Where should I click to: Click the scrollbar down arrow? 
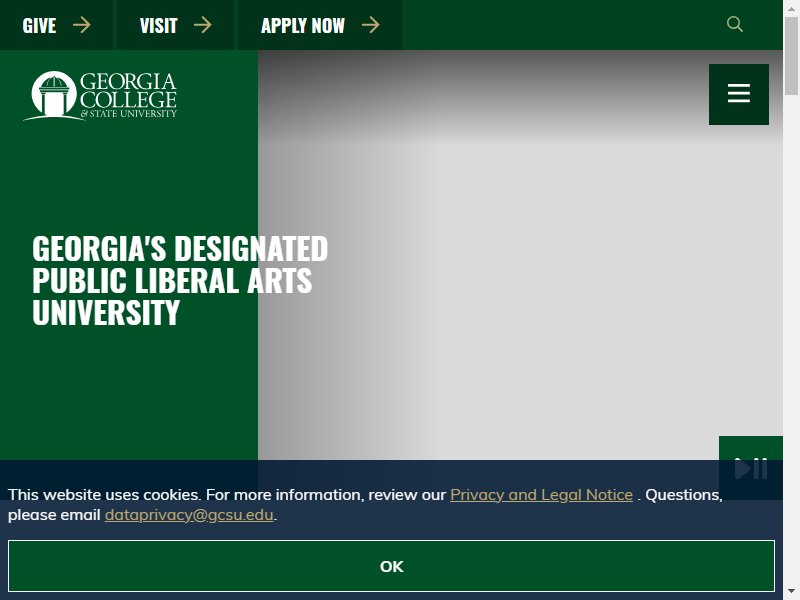(791, 593)
